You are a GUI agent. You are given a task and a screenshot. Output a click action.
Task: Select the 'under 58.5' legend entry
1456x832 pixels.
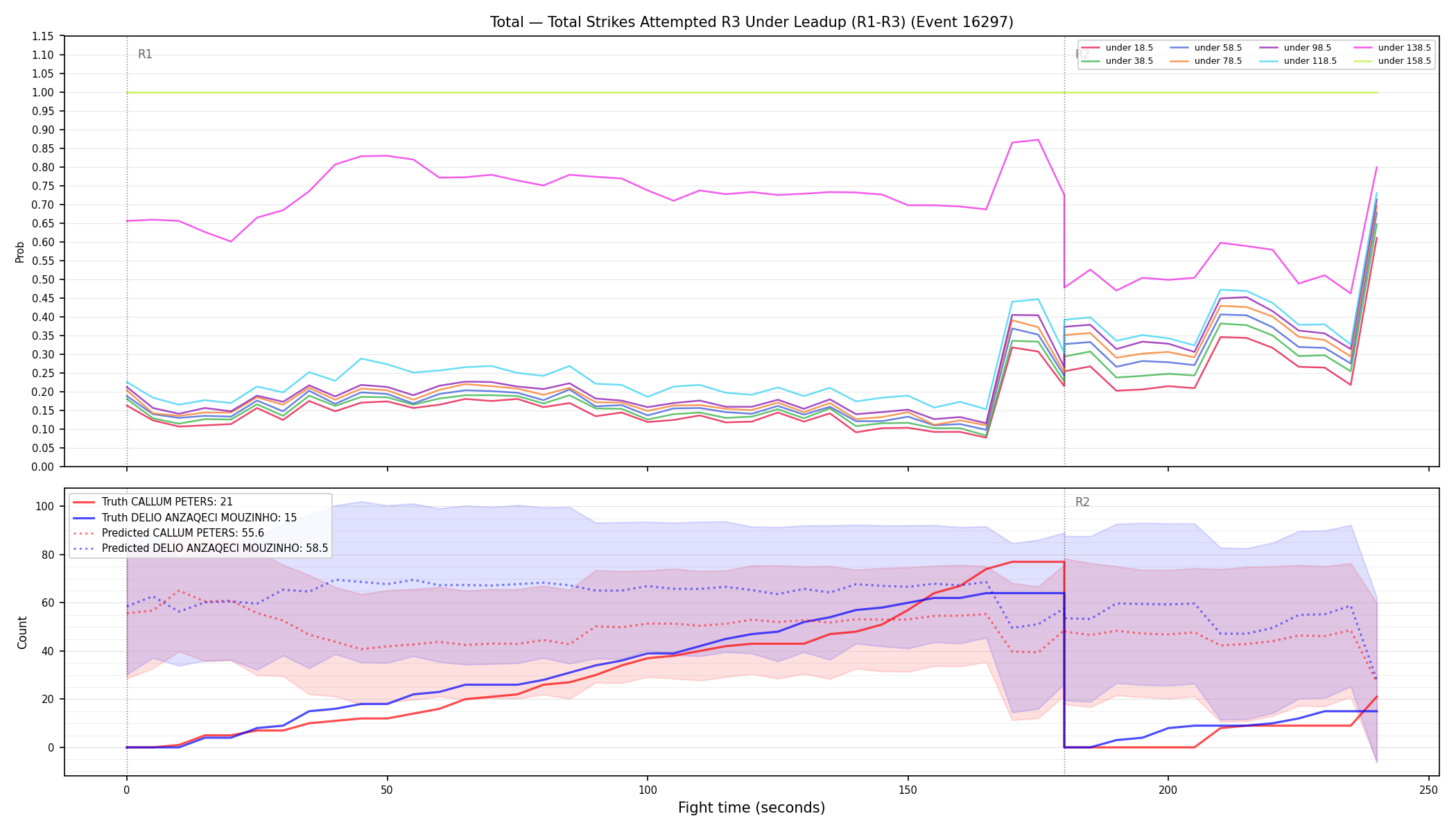pos(1206,48)
